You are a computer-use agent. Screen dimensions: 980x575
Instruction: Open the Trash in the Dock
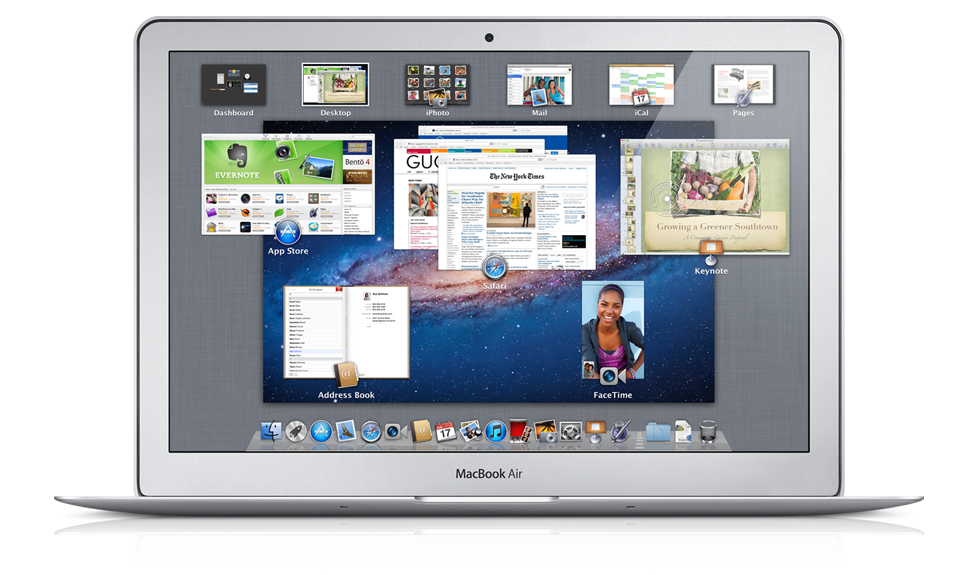[708, 431]
